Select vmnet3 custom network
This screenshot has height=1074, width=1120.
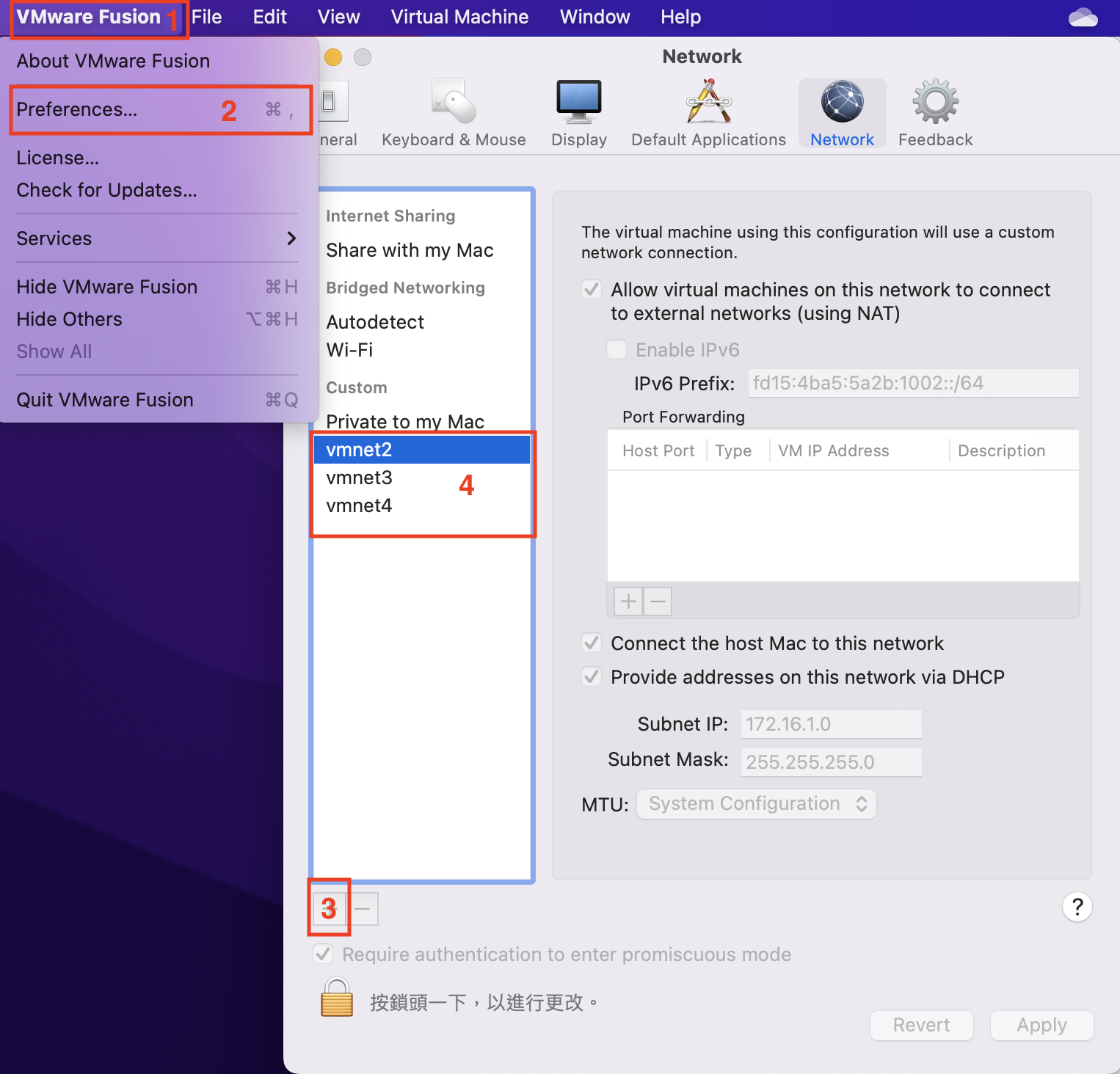click(x=422, y=478)
